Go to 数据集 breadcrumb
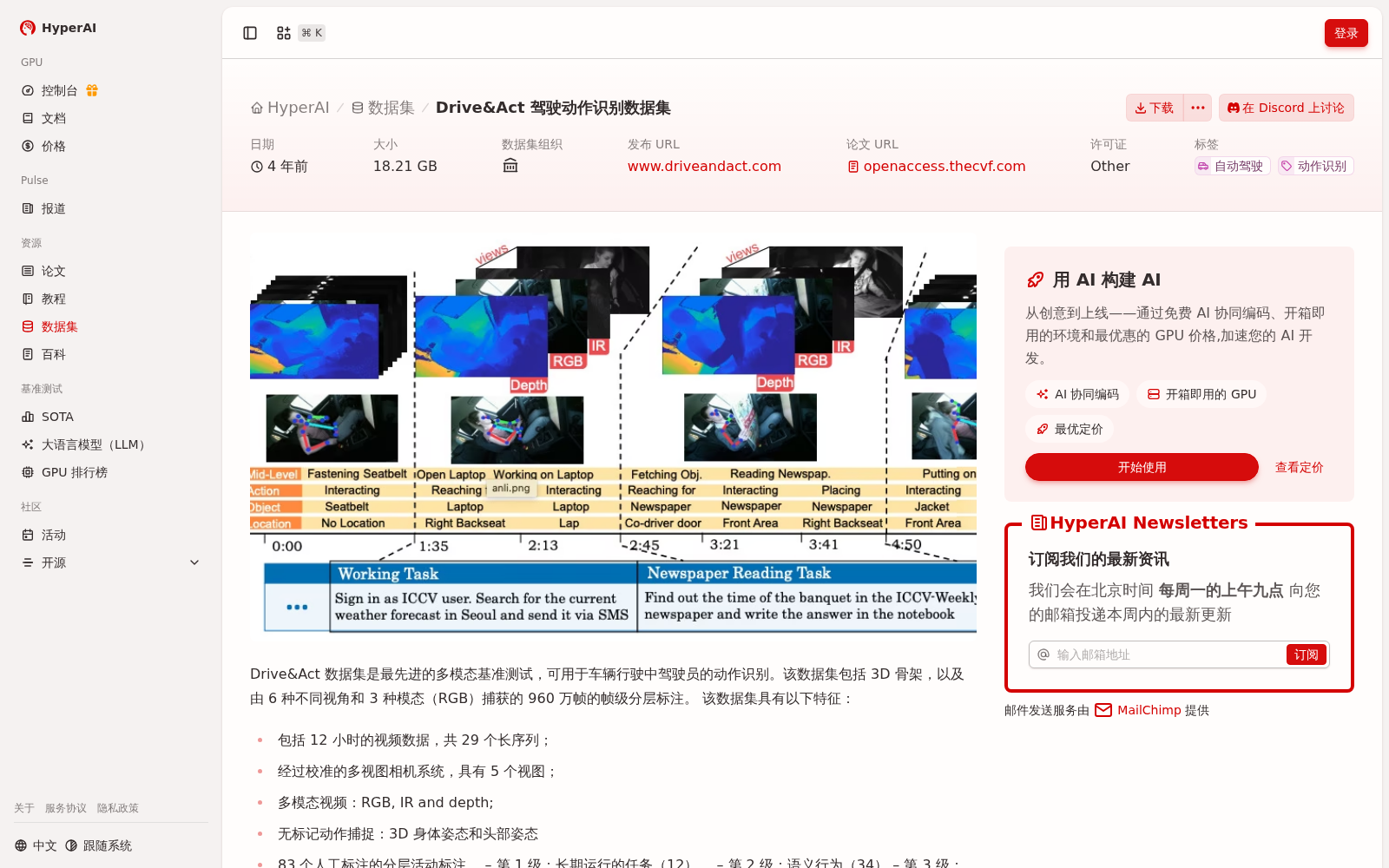Viewport: 1389px width, 868px height. point(383,108)
